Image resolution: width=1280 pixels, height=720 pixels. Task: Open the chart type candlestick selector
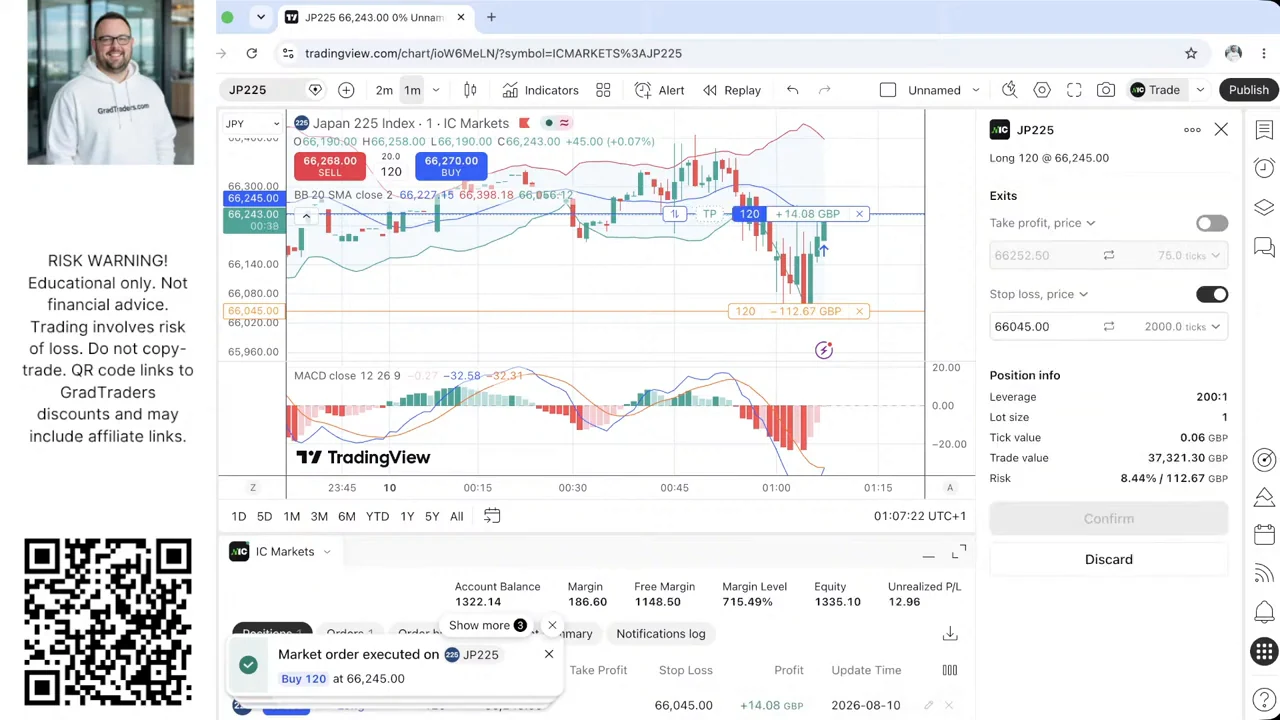tap(470, 90)
